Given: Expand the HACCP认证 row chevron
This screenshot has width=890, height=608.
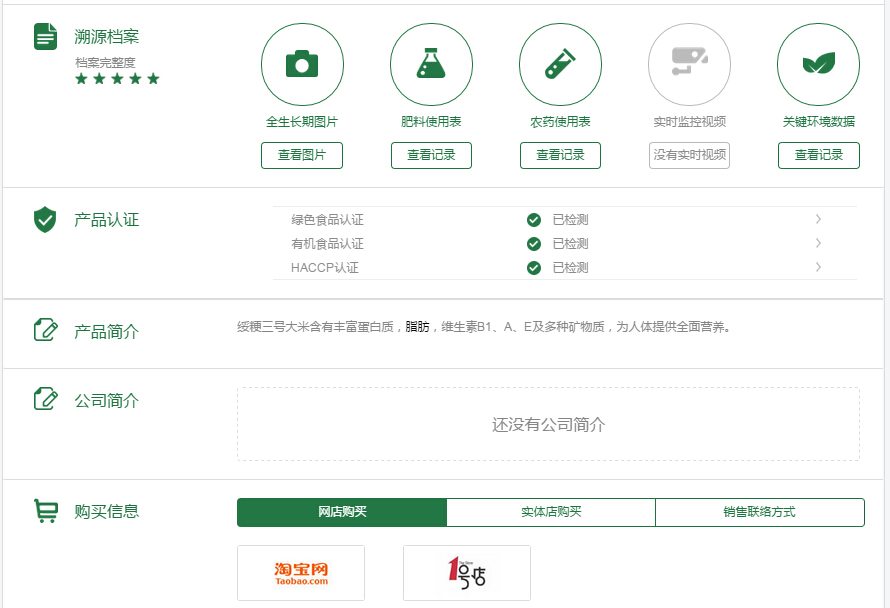Looking at the screenshot, I should pyautogui.click(x=818, y=267).
